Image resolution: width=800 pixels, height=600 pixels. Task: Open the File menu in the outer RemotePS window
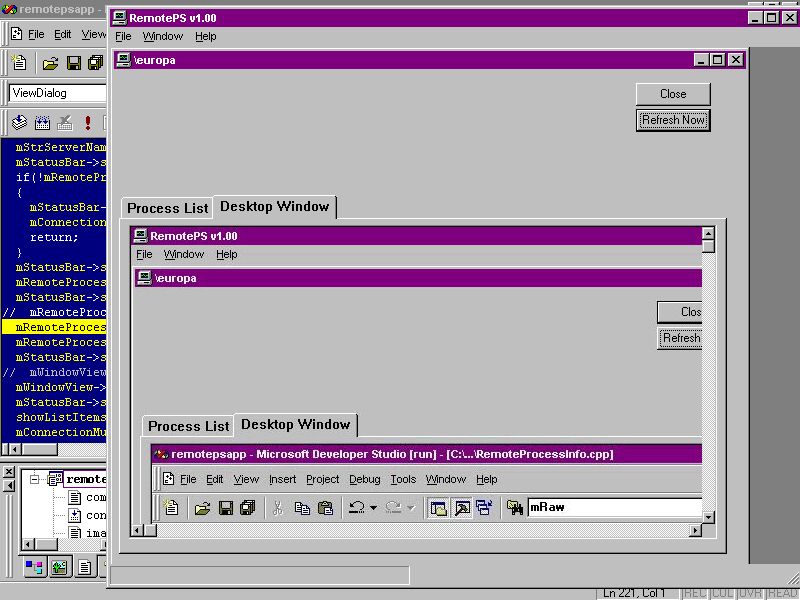click(x=123, y=36)
